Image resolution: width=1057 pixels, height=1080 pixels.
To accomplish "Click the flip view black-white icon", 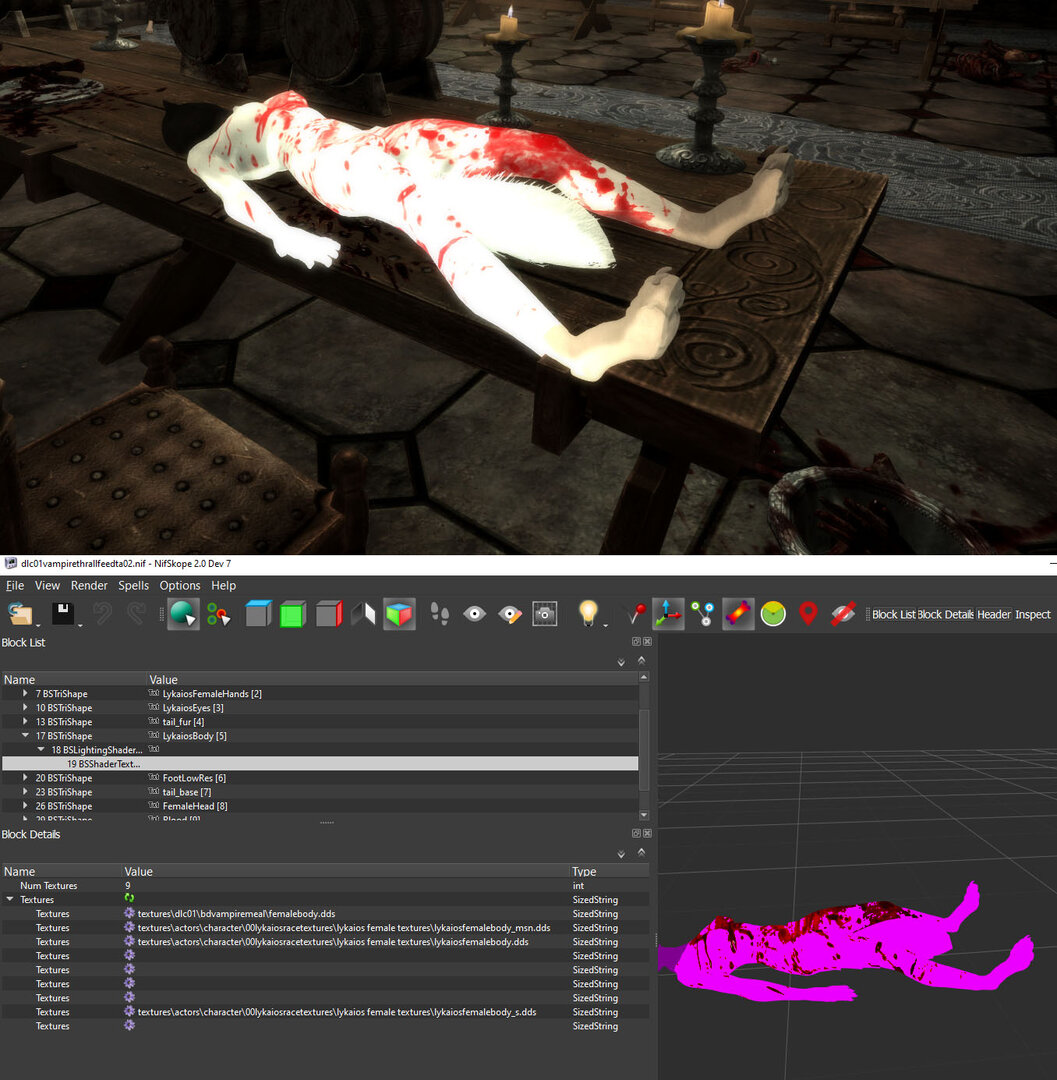I will [x=364, y=614].
